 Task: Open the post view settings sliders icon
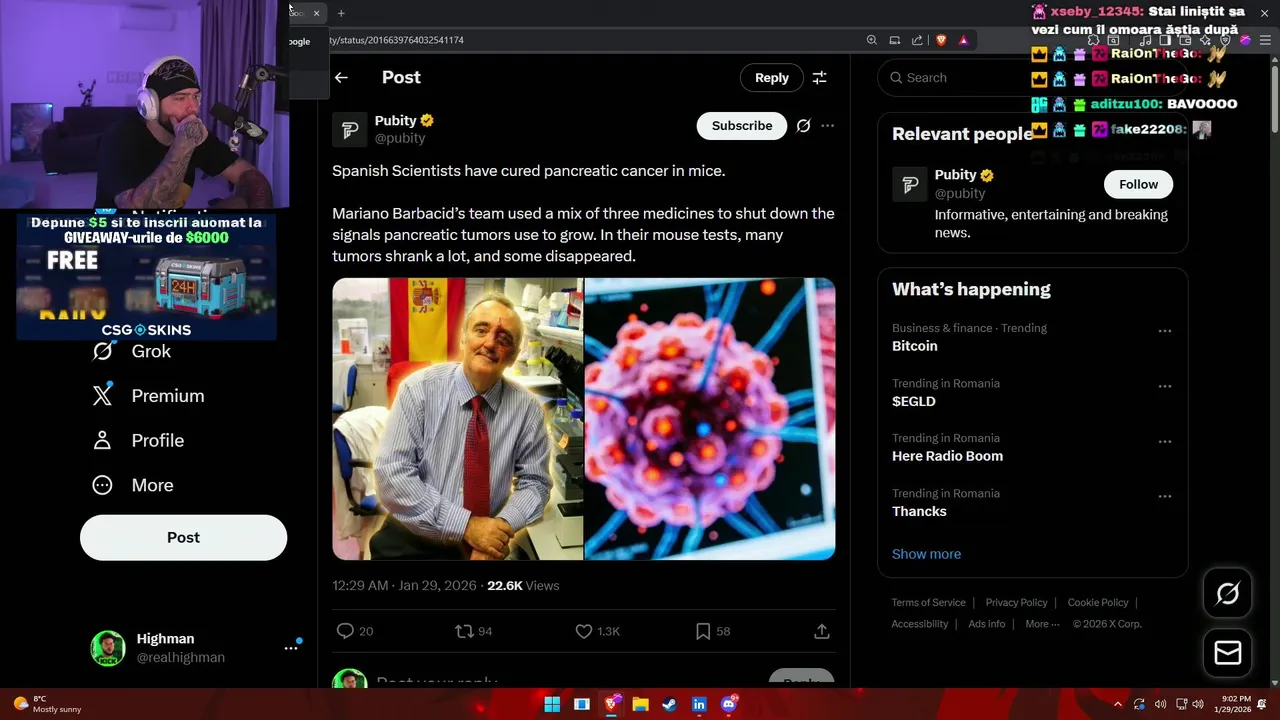(x=819, y=77)
